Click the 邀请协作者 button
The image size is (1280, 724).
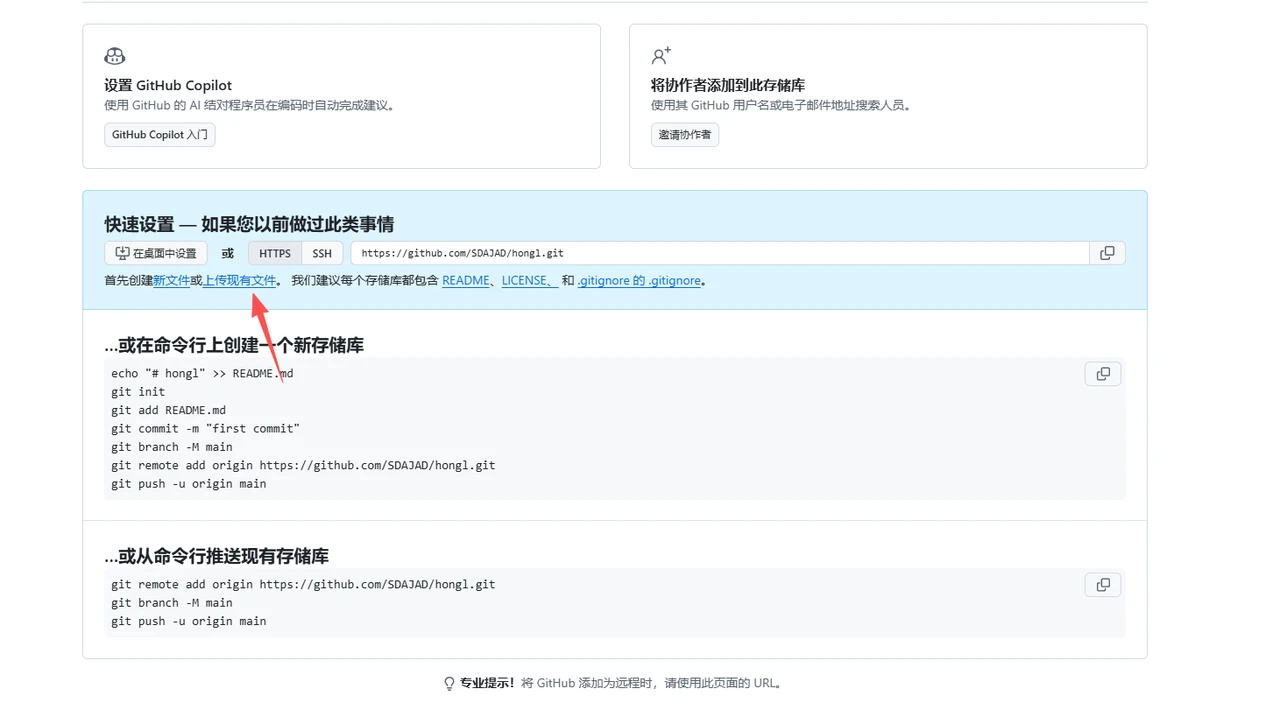(684, 134)
